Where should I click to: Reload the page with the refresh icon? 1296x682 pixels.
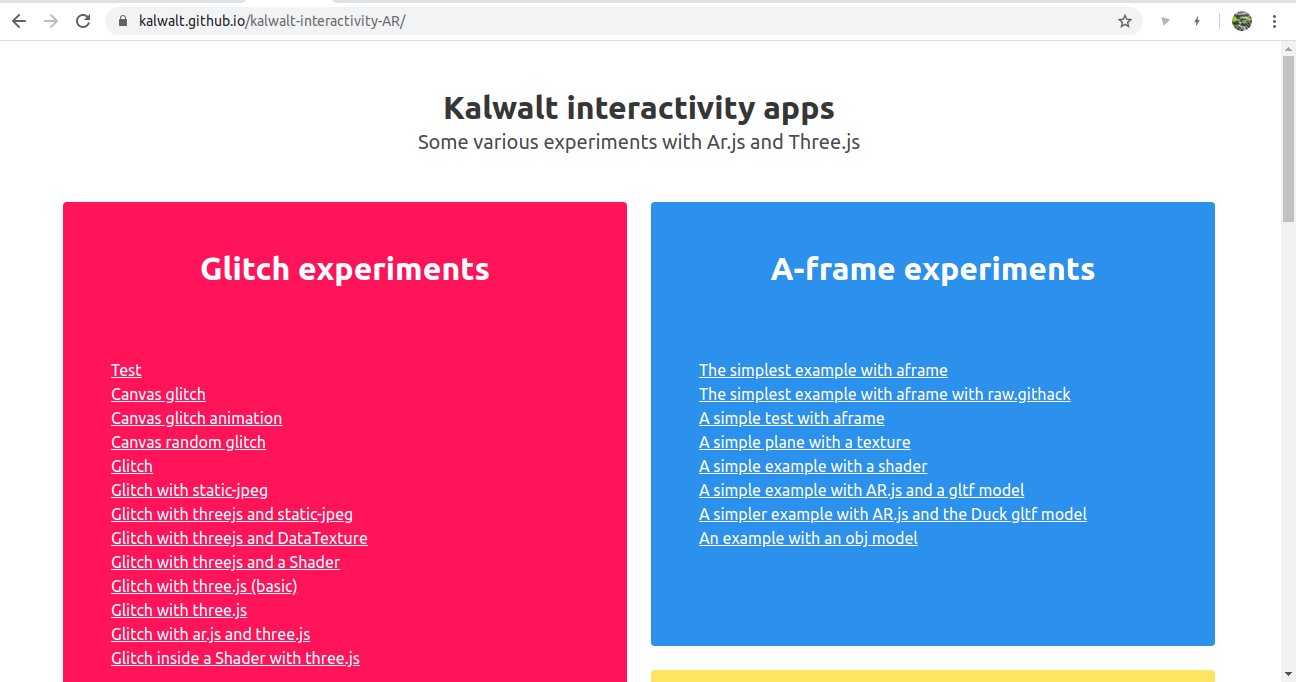tap(84, 21)
